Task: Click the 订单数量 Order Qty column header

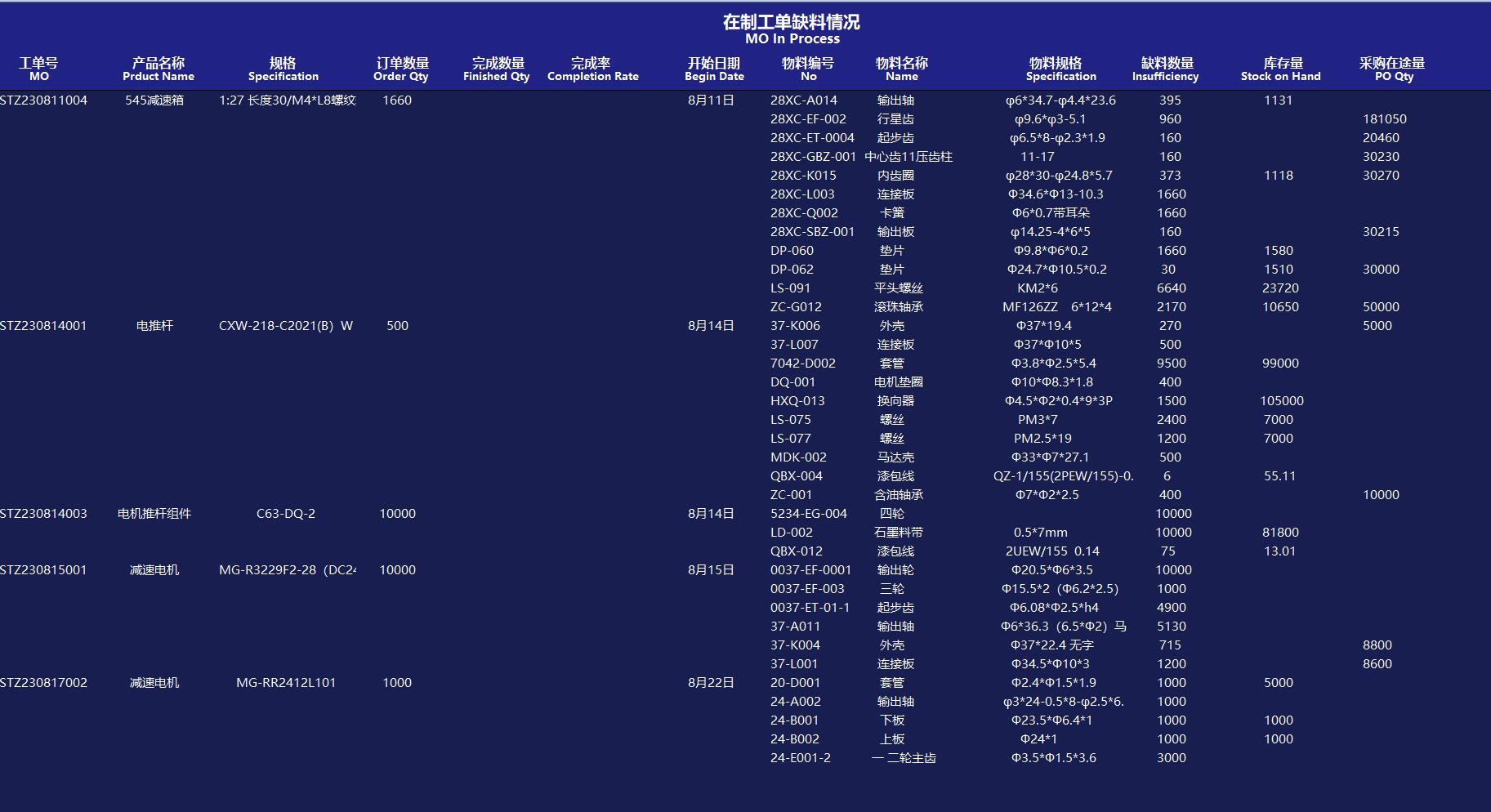Action: [x=401, y=69]
